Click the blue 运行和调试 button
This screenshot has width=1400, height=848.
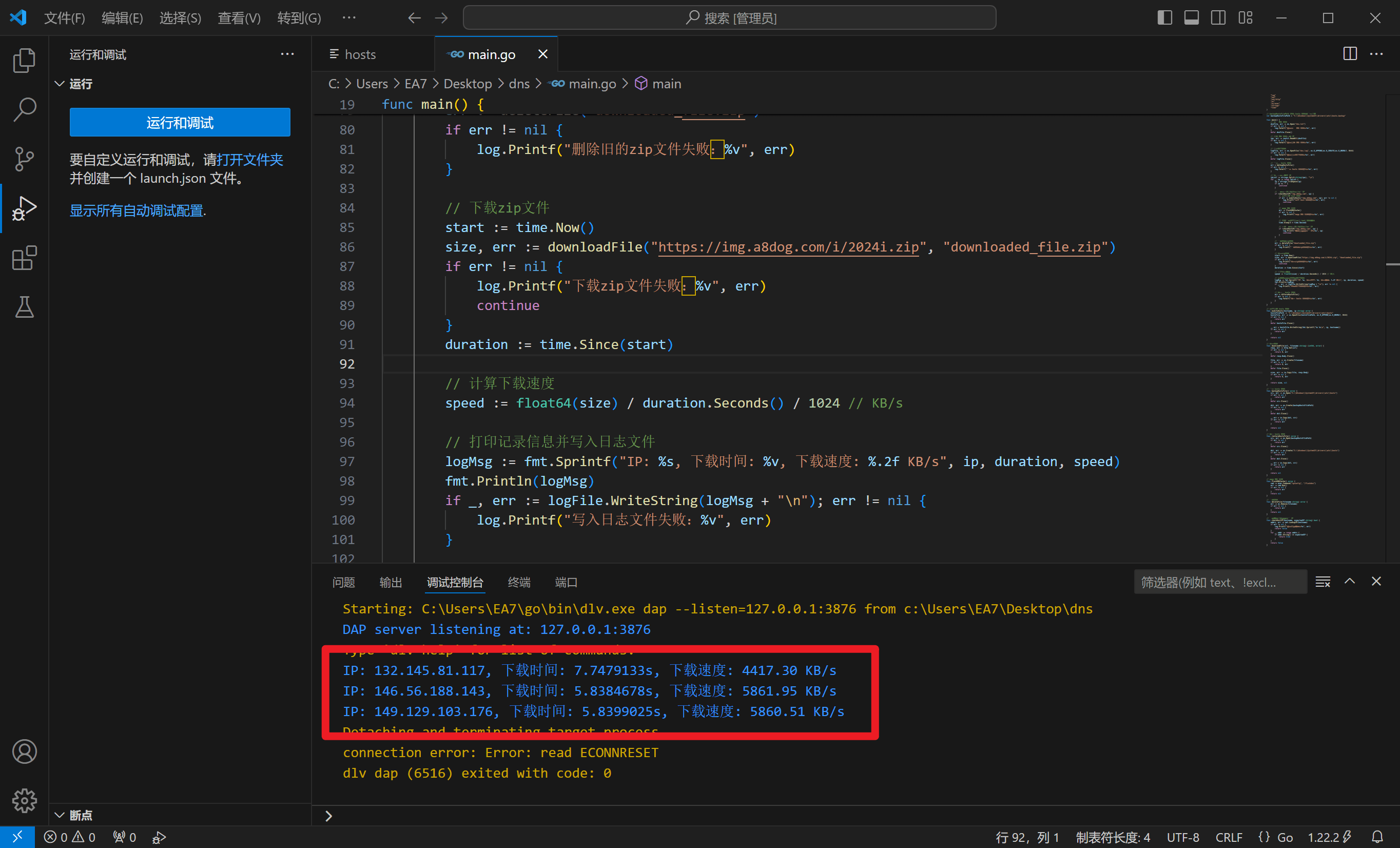[x=180, y=122]
